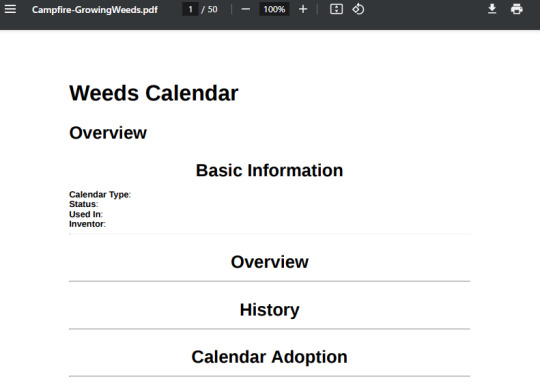
Task: Click the total page count '/ 50'
Action: coord(209,9)
